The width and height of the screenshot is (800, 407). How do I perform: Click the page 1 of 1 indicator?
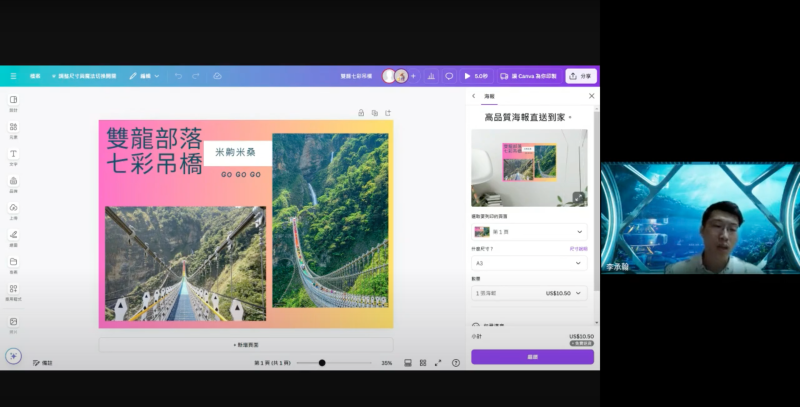pyautogui.click(x=272, y=363)
